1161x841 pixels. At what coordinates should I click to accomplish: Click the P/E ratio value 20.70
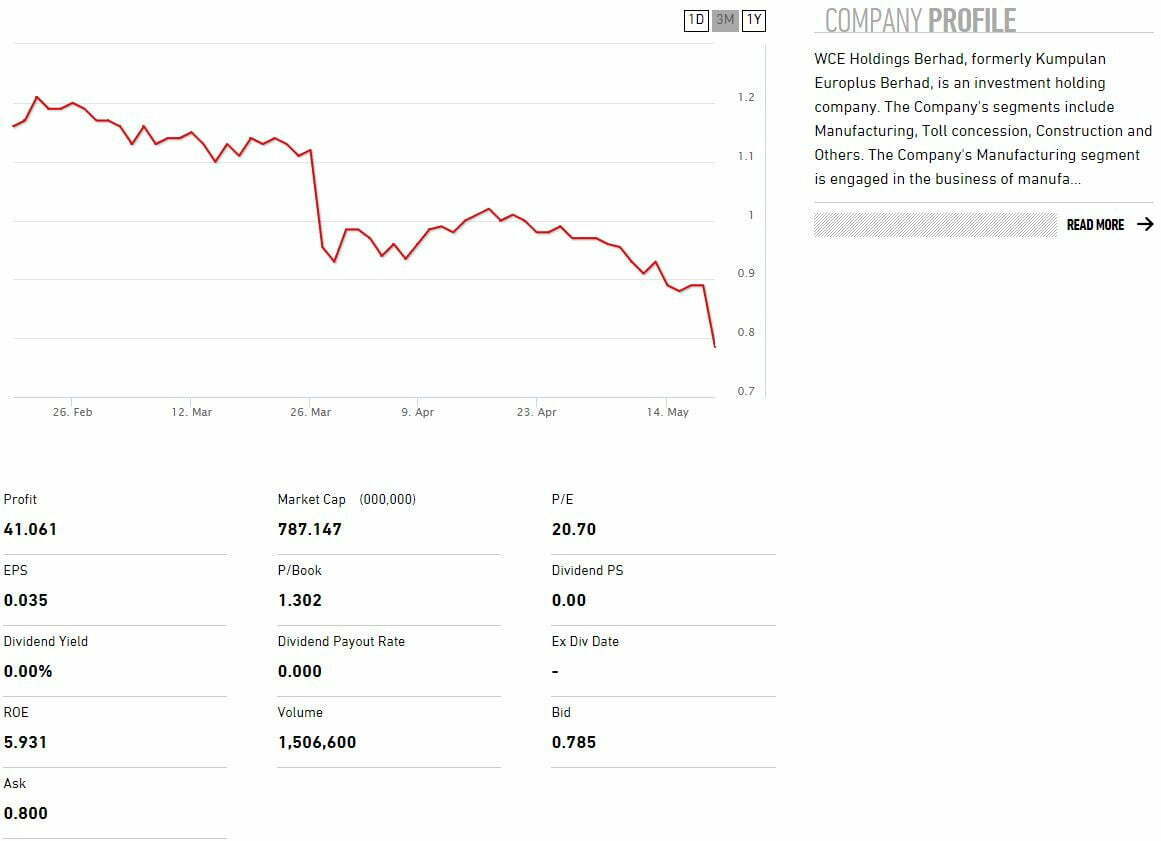[574, 529]
